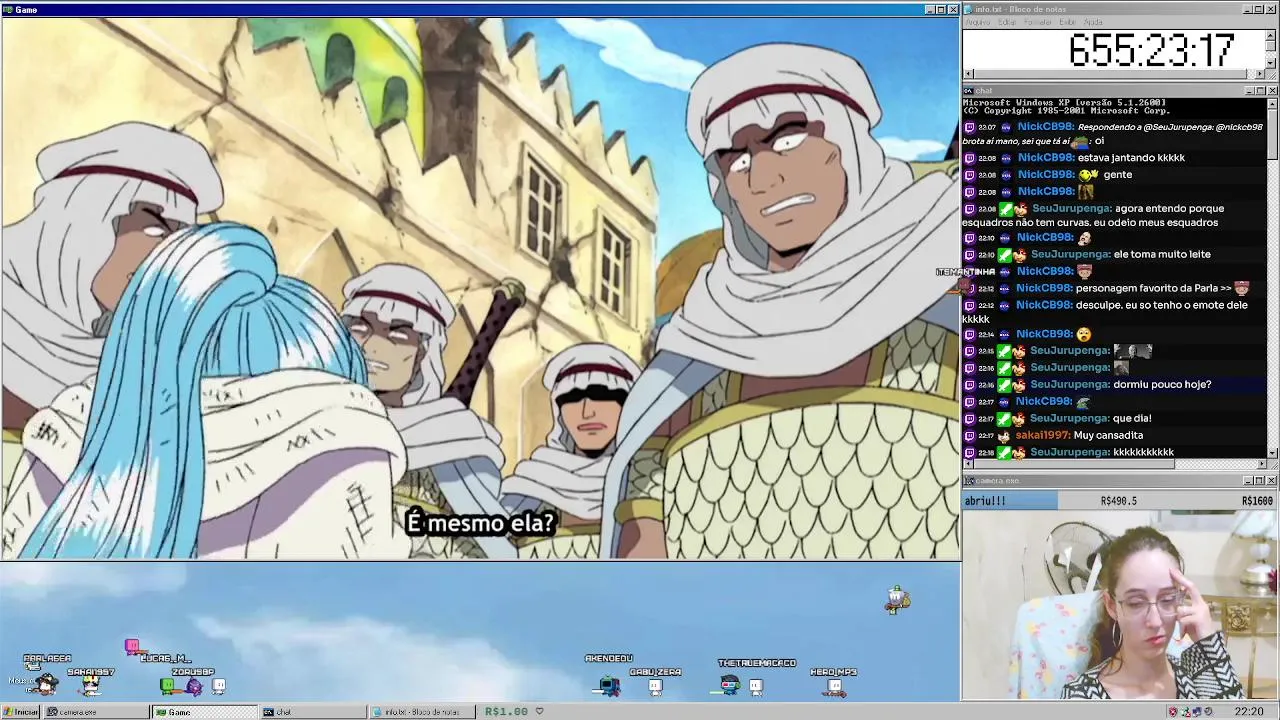Click the 655:23:17 timer text in notepad
The image size is (1280, 720).
(1151, 50)
